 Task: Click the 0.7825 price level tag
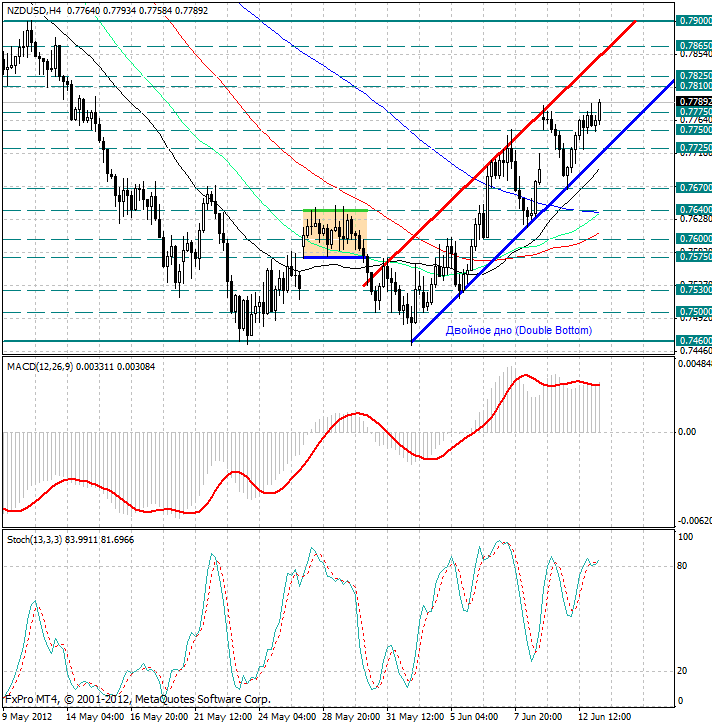point(694,75)
